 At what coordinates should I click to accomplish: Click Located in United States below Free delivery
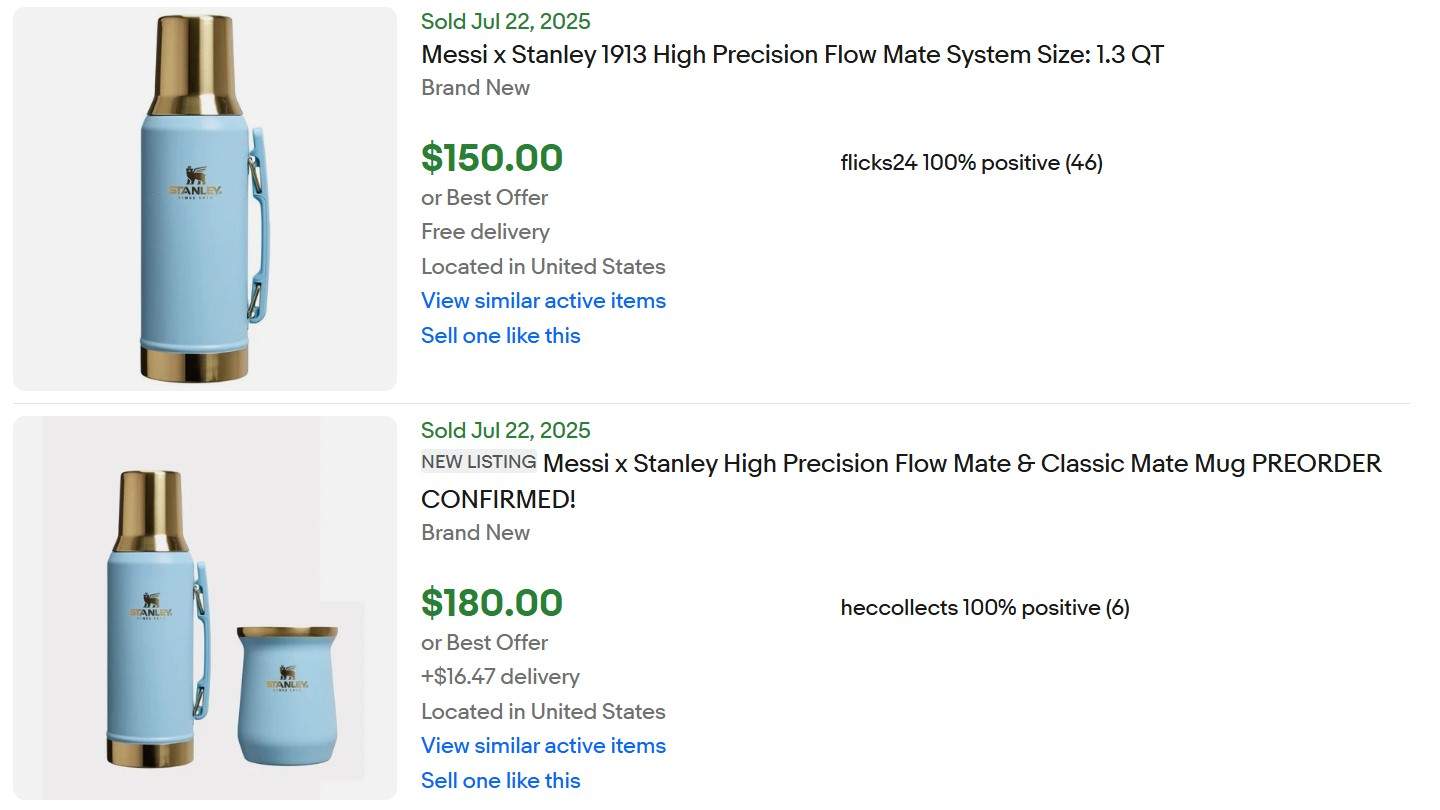543,267
